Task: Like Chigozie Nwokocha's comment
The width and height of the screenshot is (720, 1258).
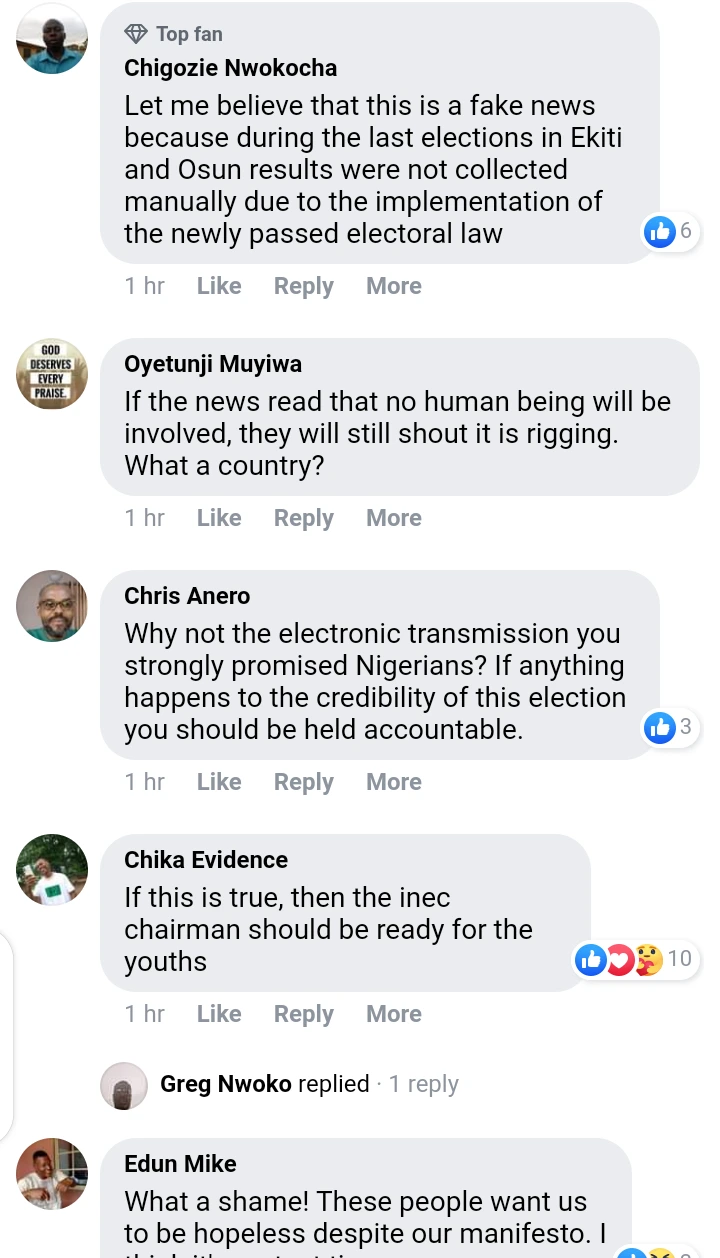Action: pos(219,286)
